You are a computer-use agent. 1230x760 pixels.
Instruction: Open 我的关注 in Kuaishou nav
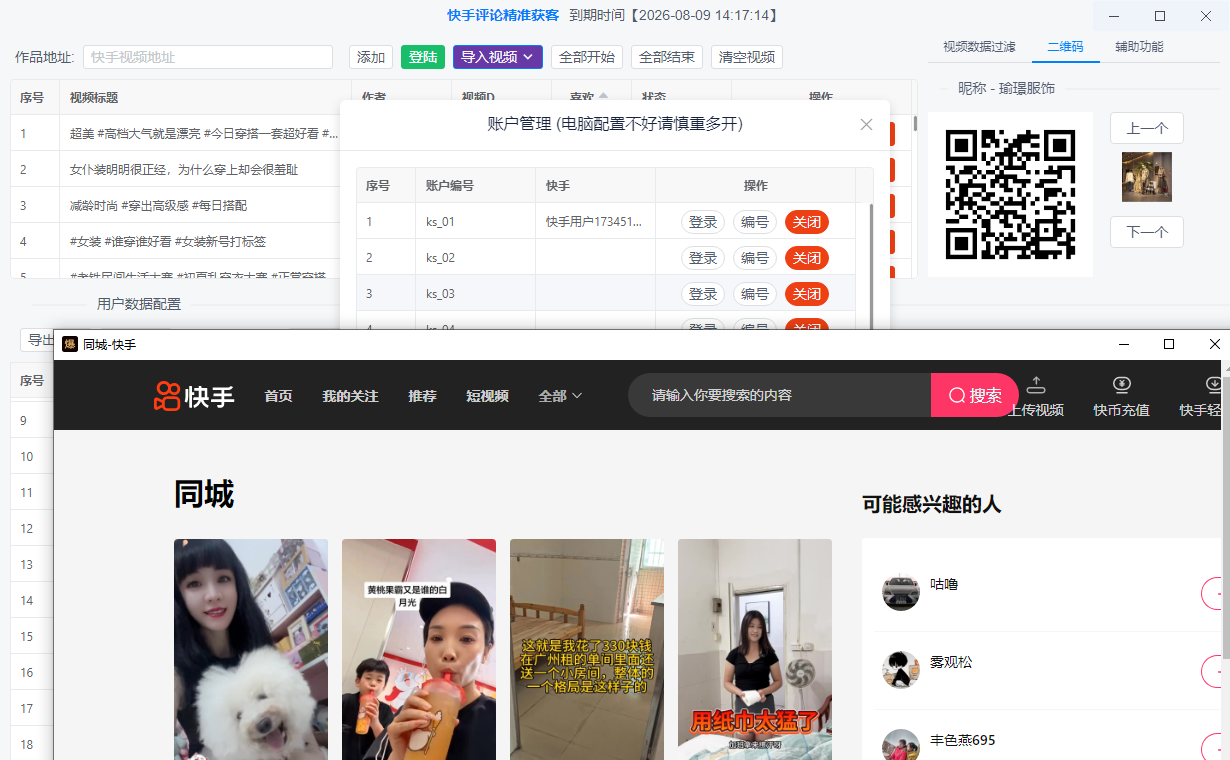(350, 396)
